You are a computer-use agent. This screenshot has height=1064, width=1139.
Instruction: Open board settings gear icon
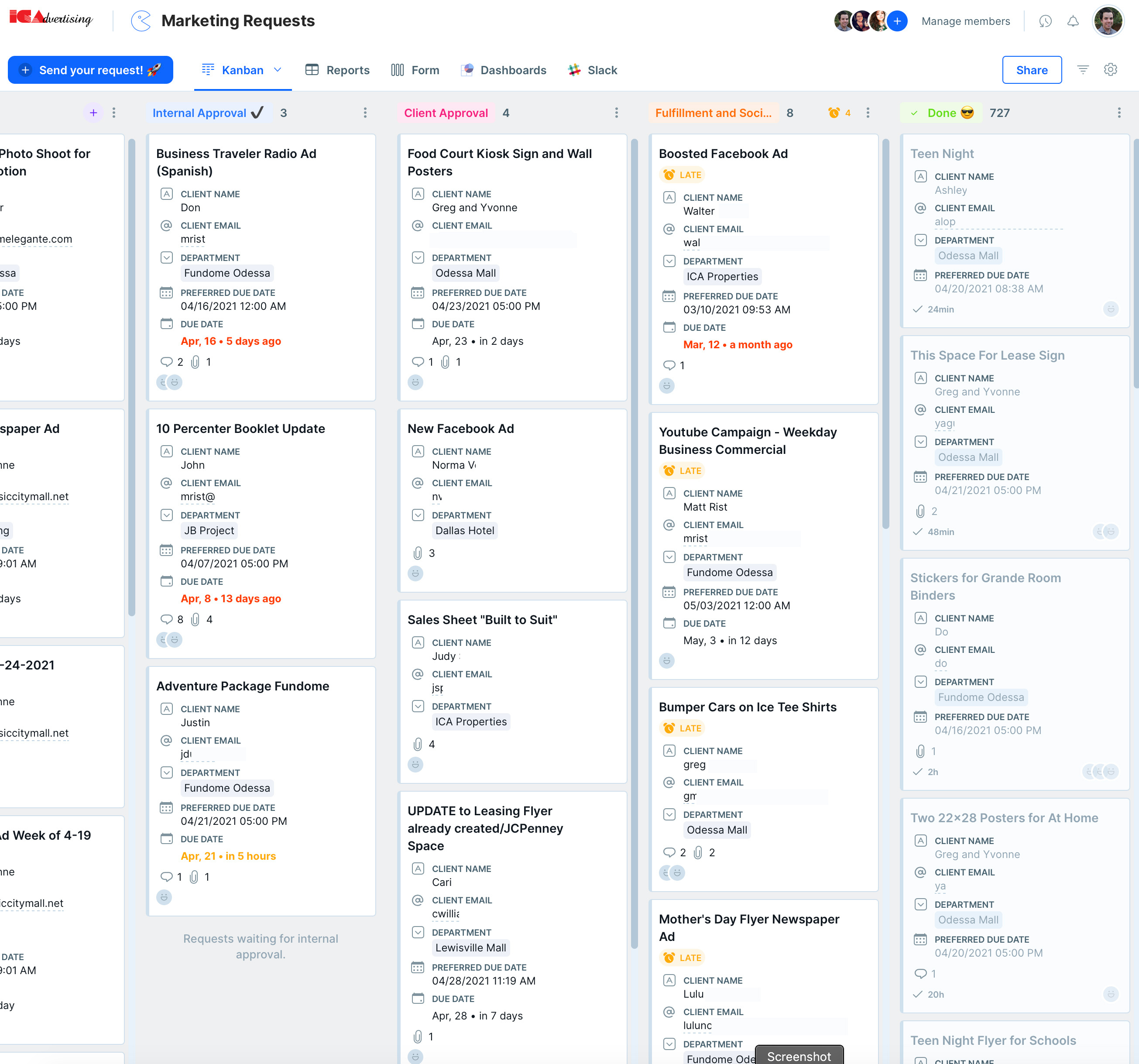(1110, 70)
